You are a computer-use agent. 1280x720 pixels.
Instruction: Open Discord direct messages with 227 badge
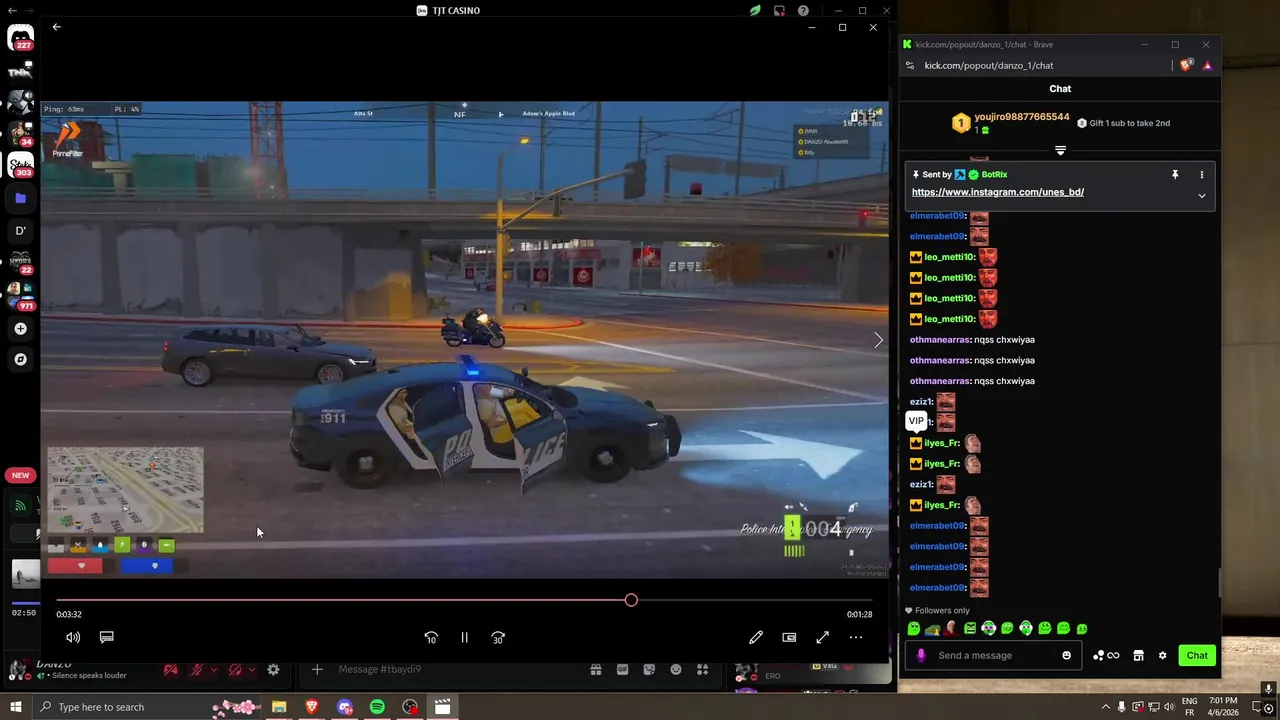pos(20,40)
